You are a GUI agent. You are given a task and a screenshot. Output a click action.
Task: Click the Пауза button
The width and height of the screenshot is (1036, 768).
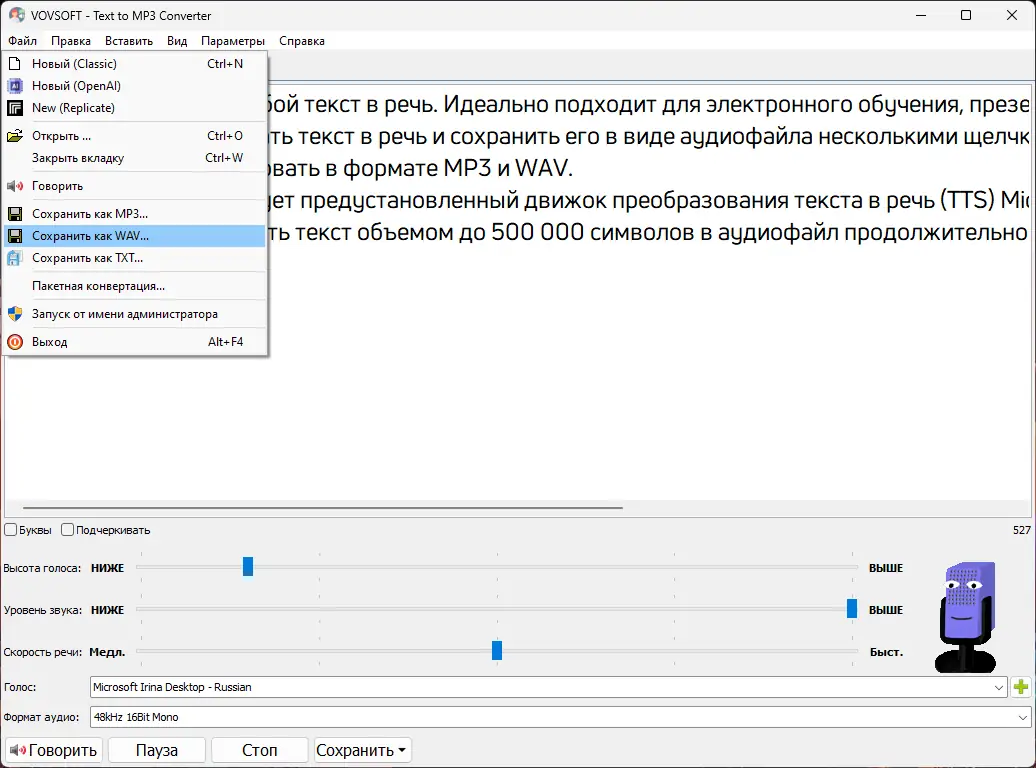[157, 750]
